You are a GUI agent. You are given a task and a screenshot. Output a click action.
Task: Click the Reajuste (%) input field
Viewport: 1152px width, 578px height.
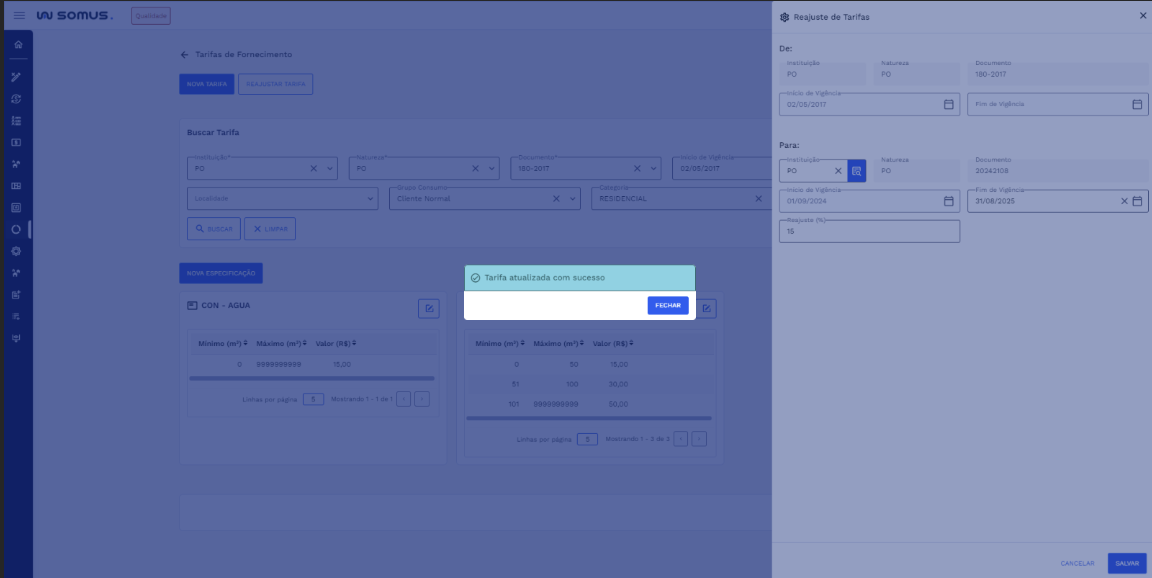(x=868, y=231)
